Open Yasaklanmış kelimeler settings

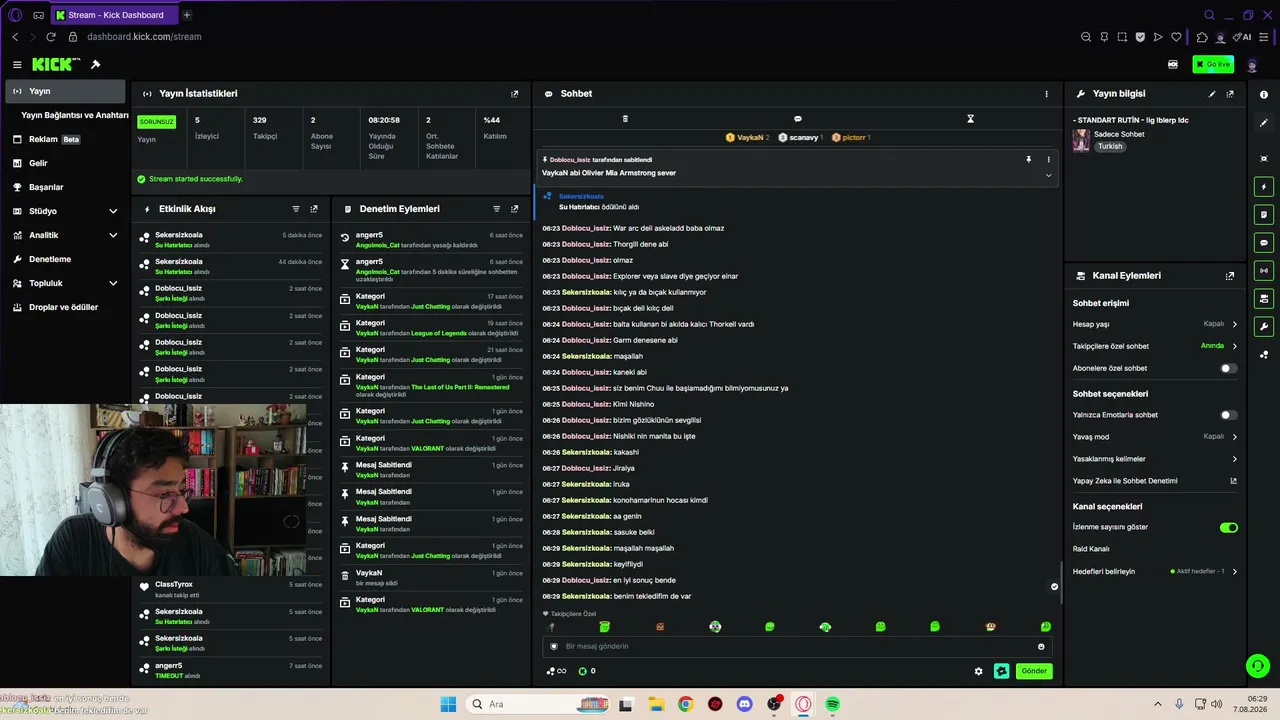click(1155, 459)
